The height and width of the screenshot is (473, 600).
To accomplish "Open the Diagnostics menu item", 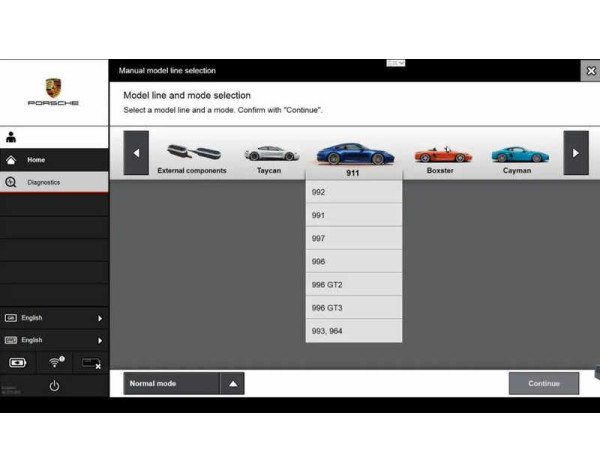I will [54, 182].
